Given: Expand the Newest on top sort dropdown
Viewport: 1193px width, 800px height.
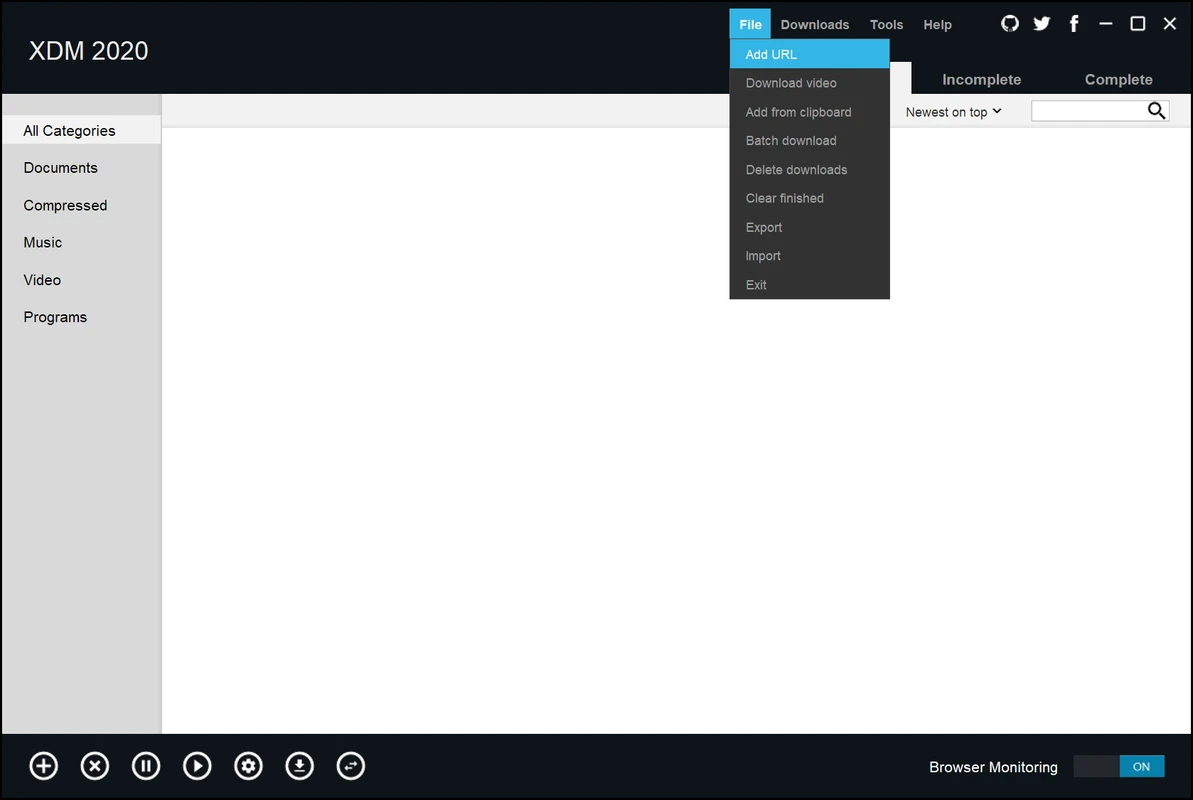Looking at the screenshot, I should pyautogui.click(x=951, y=112).
